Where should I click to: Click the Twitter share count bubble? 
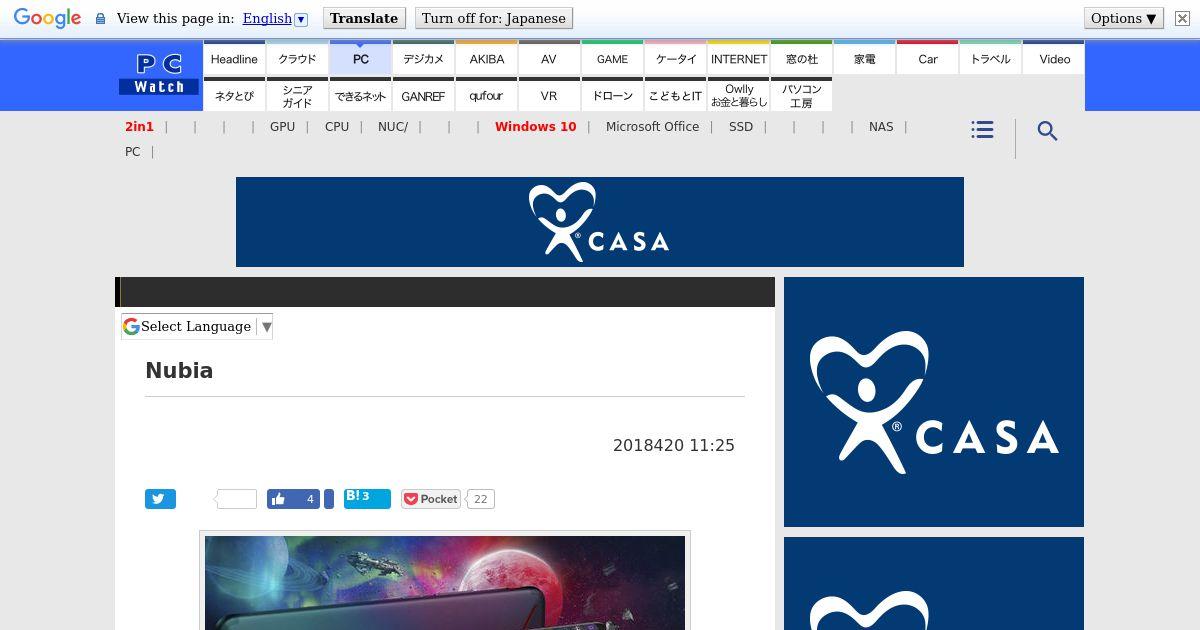tap(236, 499)
